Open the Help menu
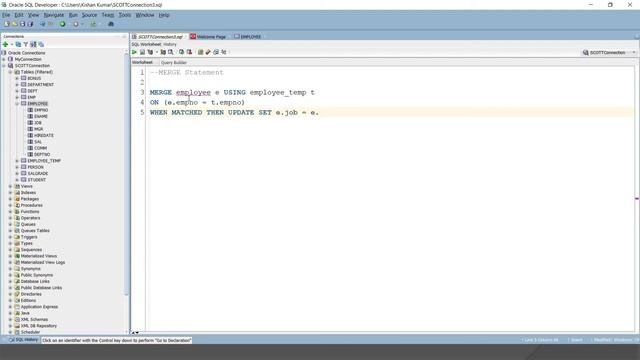 coord(164,15)
